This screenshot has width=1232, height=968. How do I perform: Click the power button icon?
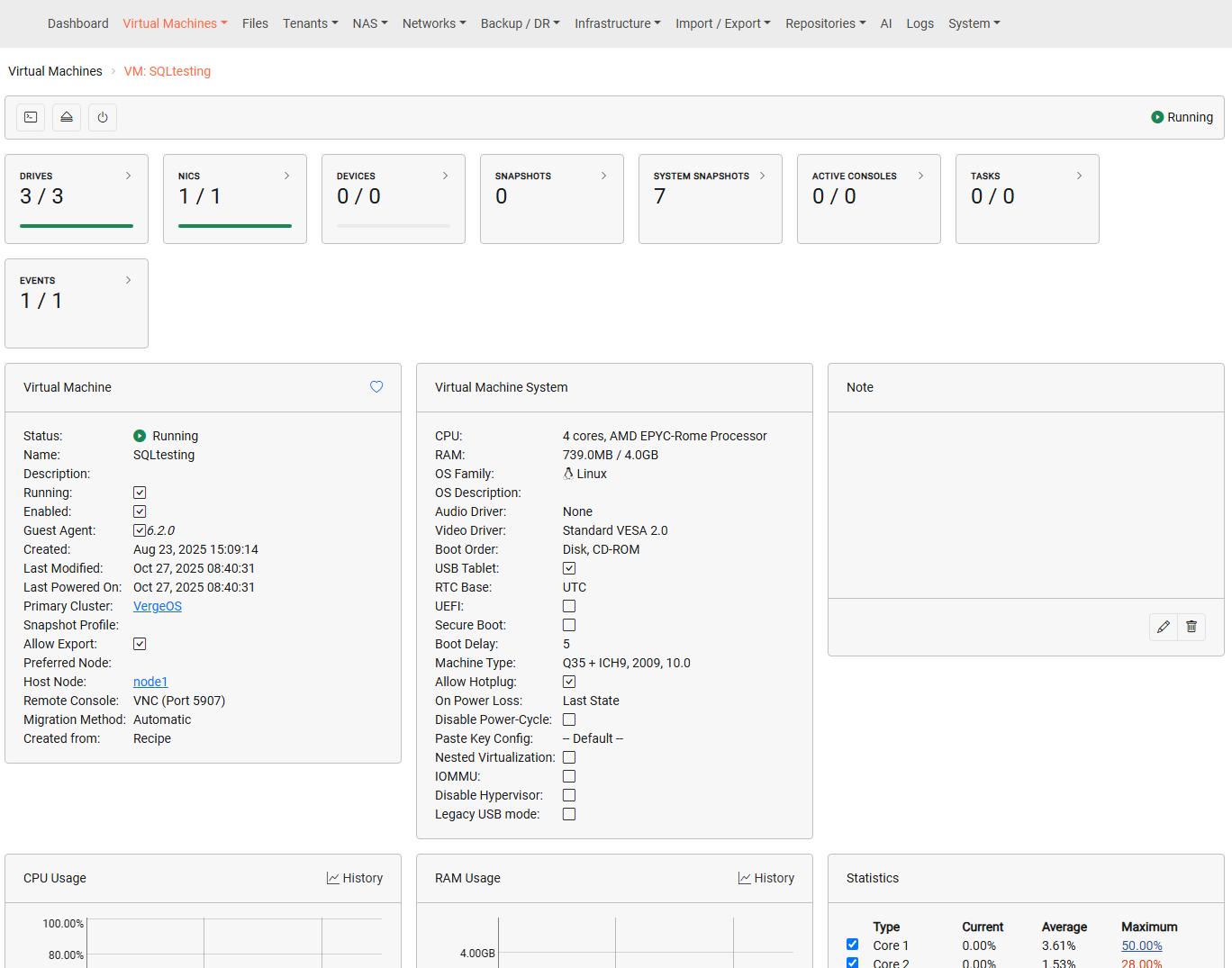103,117
